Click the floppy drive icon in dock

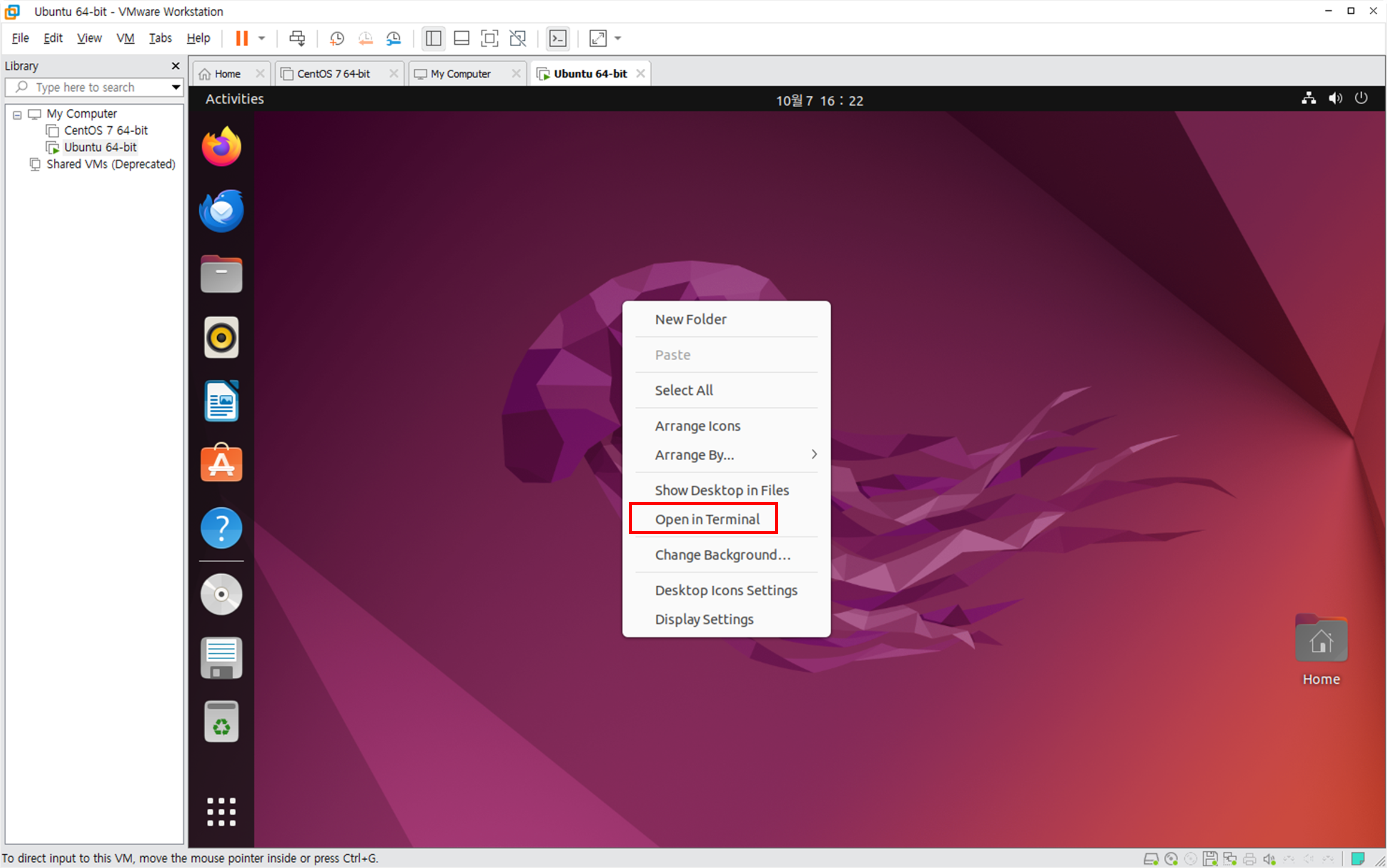click(x=221, y=658)
